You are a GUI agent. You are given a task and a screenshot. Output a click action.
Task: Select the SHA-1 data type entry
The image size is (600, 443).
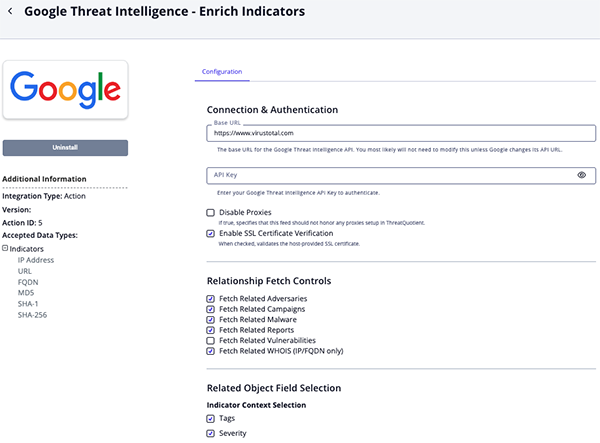point(28,304)
